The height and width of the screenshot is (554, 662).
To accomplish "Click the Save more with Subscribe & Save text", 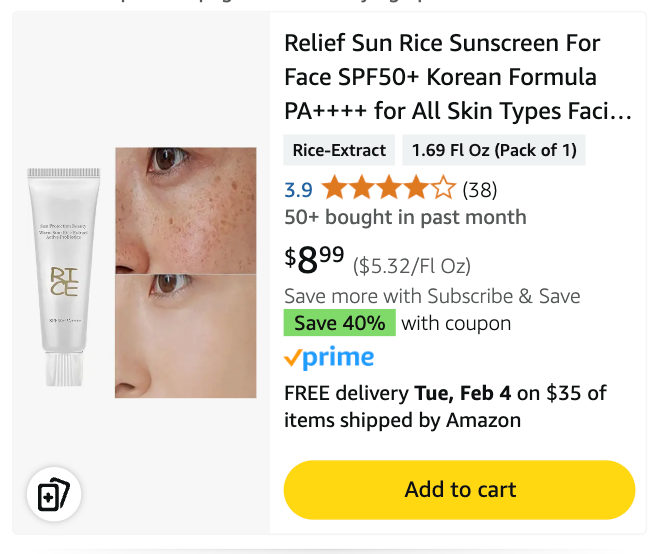I will [x=432, y=296].
